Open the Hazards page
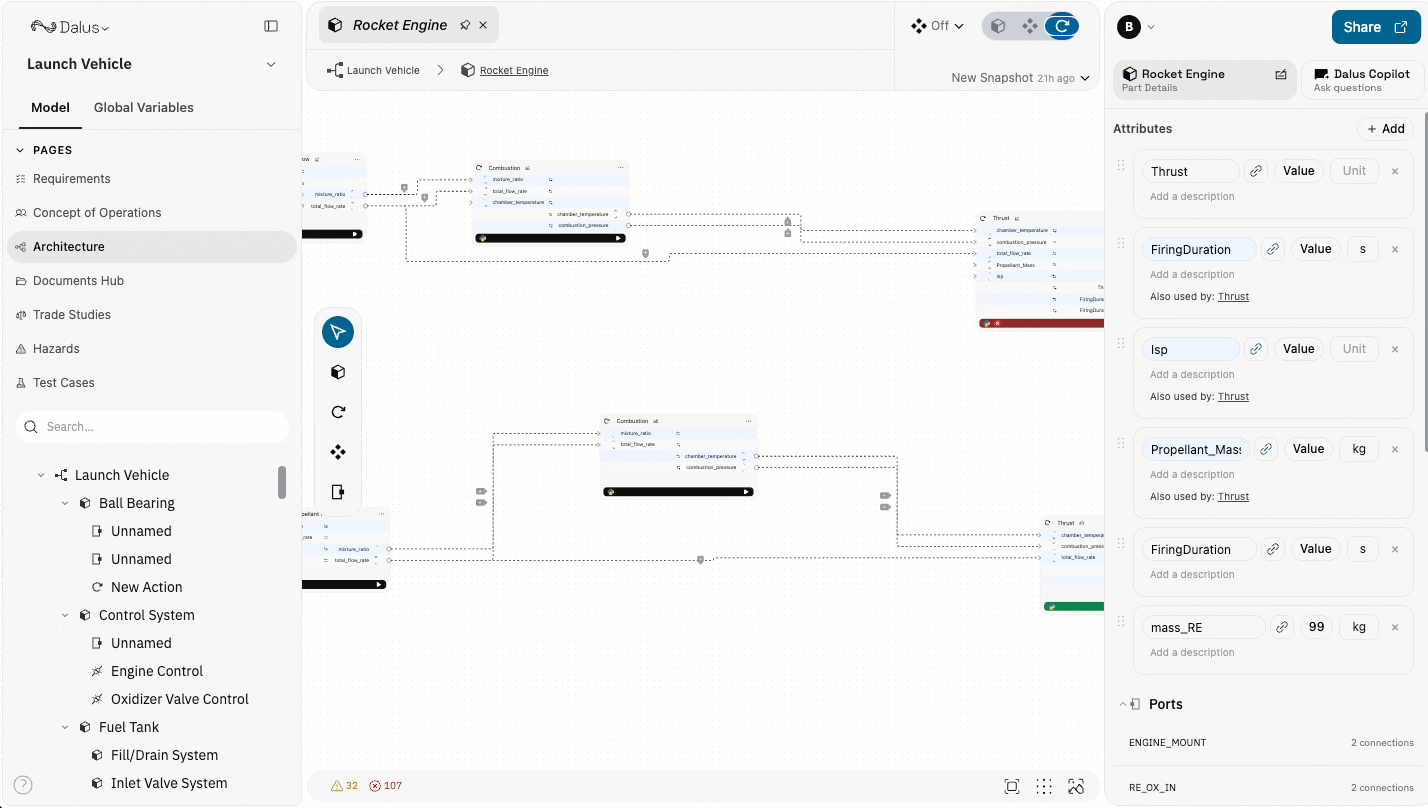This screenshot has width=1428, height=808. coord(151,349)
